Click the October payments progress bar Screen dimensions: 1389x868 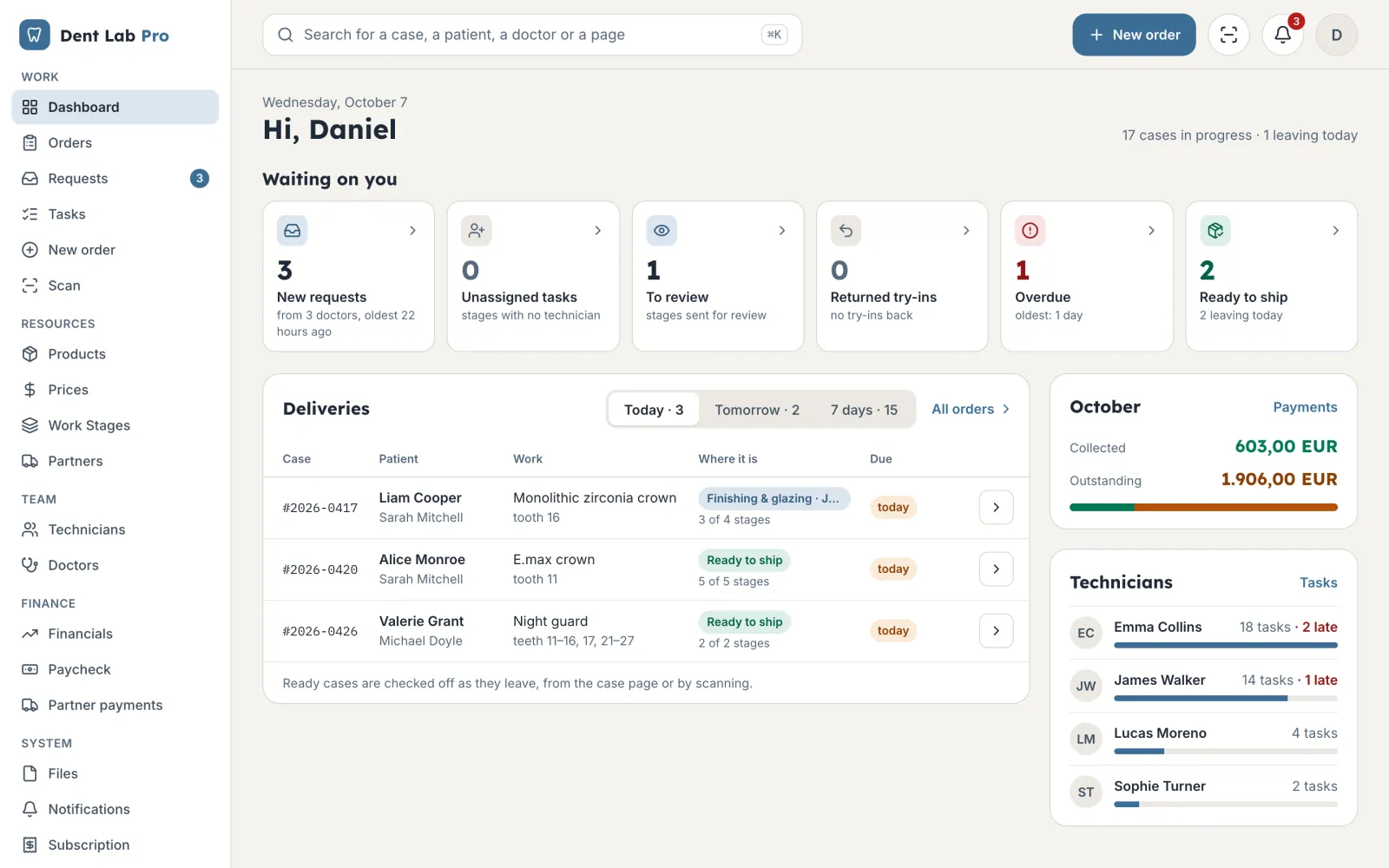[1203, 507]
